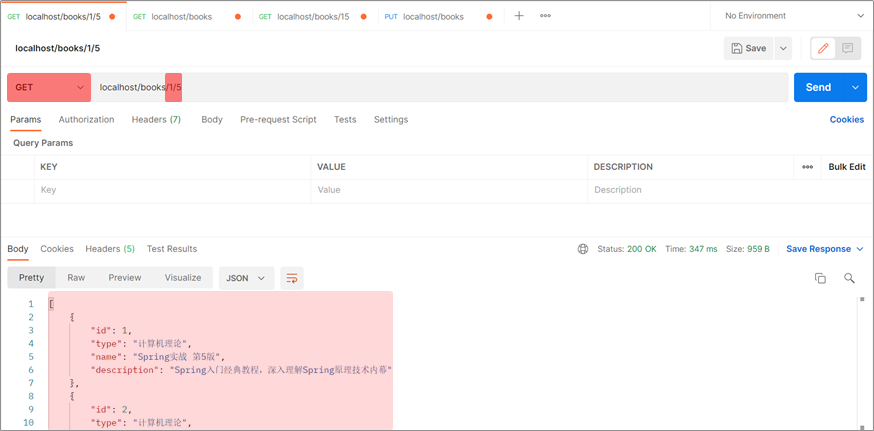Open the PUT localhost/books request tab
This screenshot has width=874, height=431.
(433, 17)
